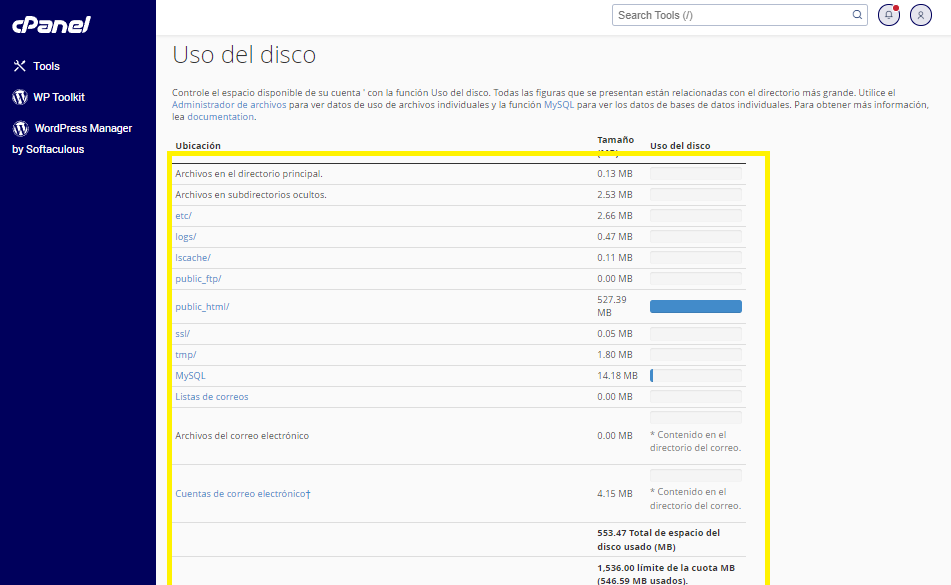The image size is (951, 585).
Task: Open the Administrador de archivos link
Action: click(229, 104)
